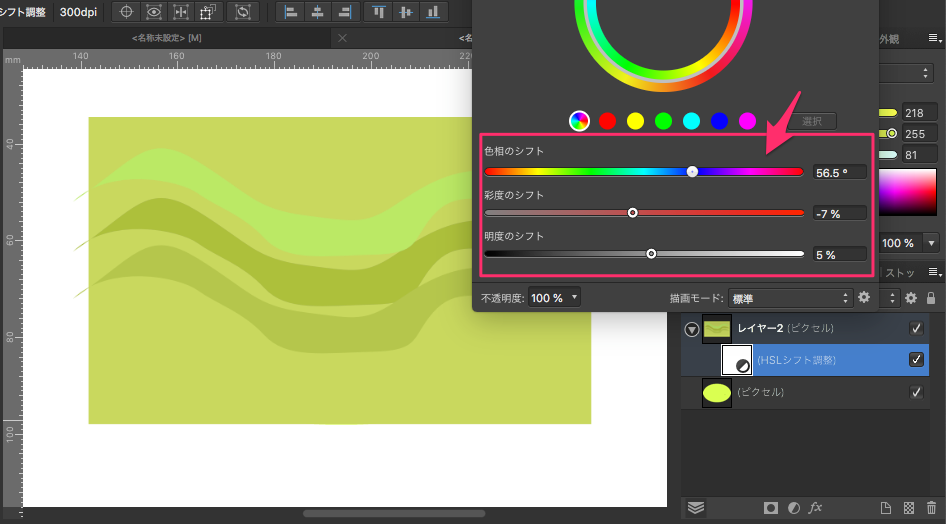Hide the レイヤー2 layer via checkbox

pyautogui.click(x=916, y=328)
